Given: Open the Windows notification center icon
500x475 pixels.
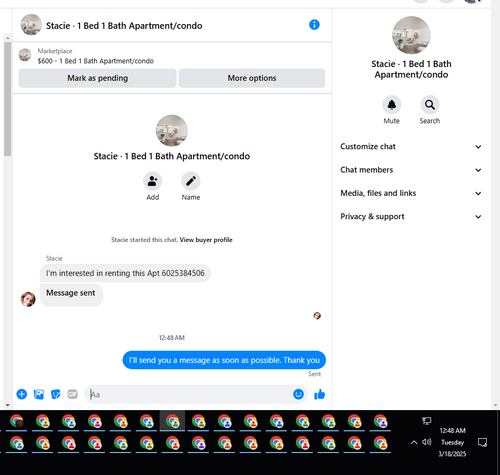Looking at the screenshot, I should click(482, 442).
